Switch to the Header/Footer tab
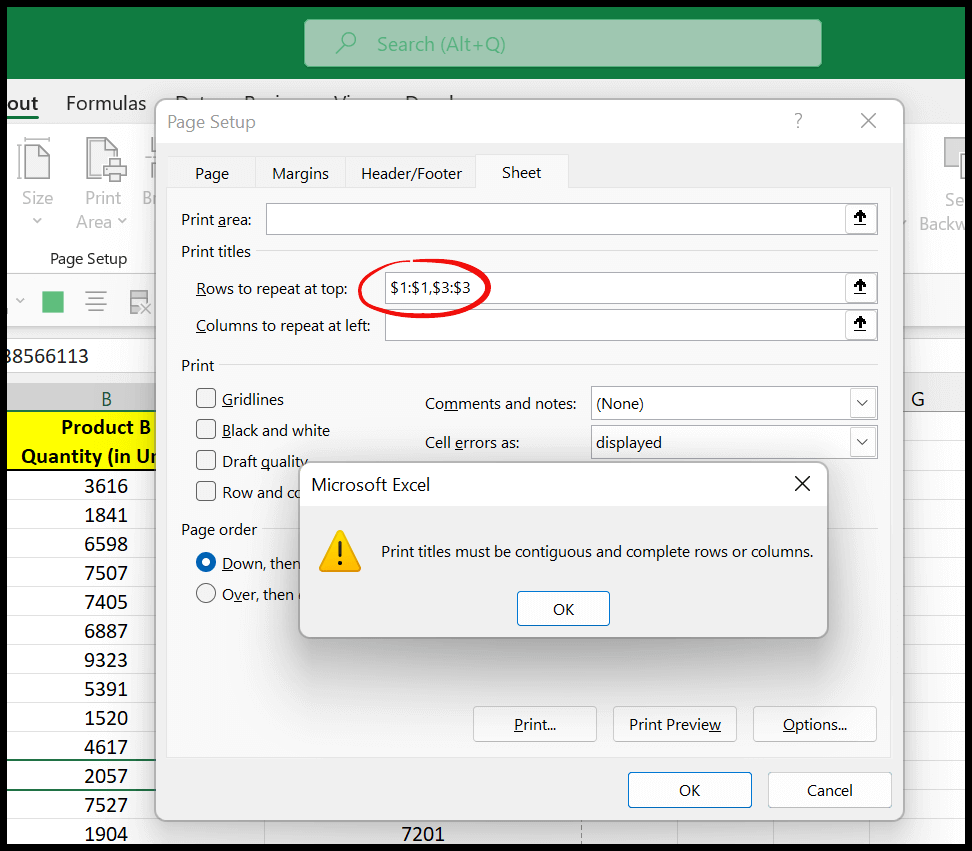The image size is (972, 851). tap(411, 174)
